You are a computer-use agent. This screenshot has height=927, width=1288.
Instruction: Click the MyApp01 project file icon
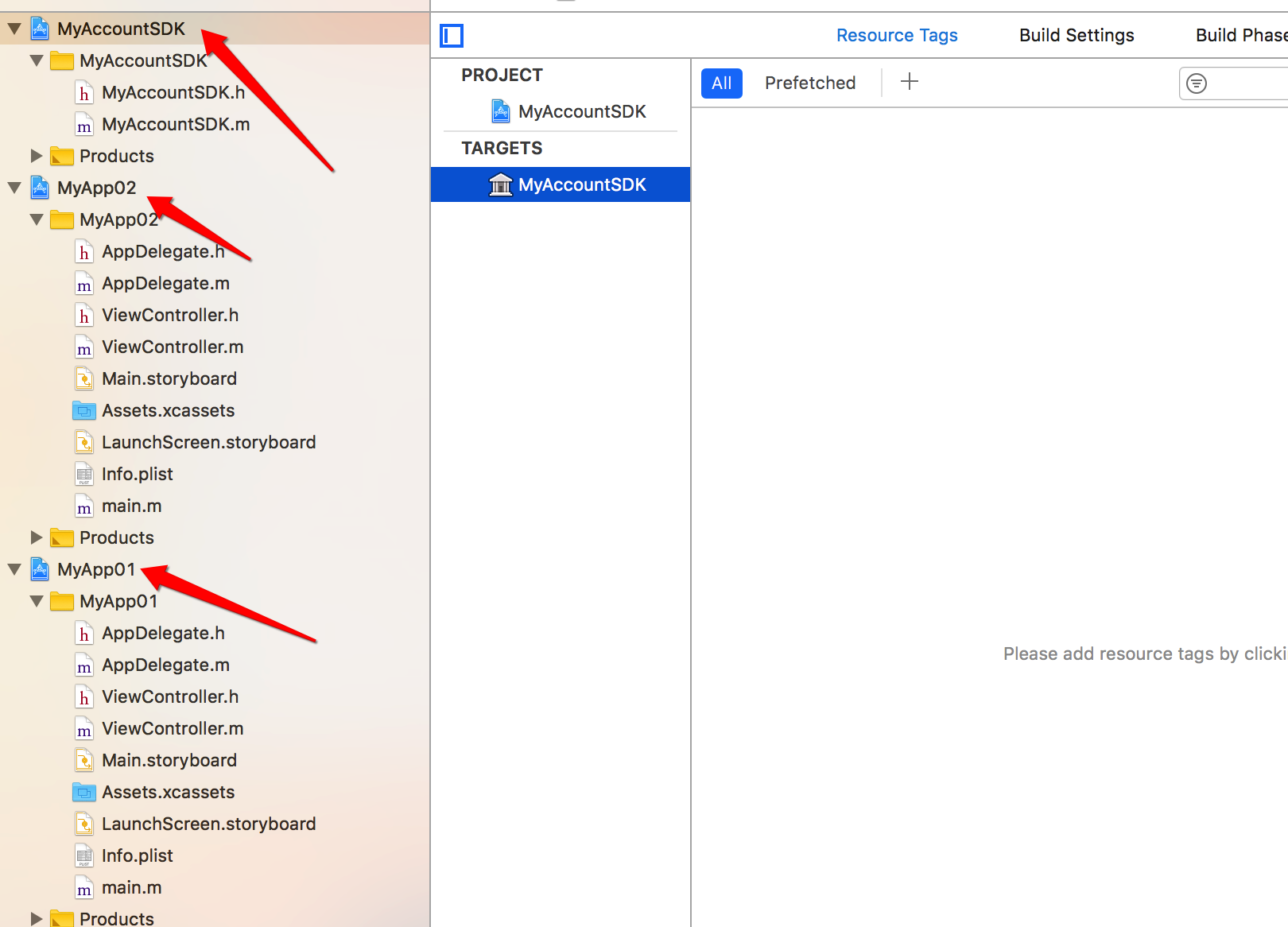[x=40, y=569]
